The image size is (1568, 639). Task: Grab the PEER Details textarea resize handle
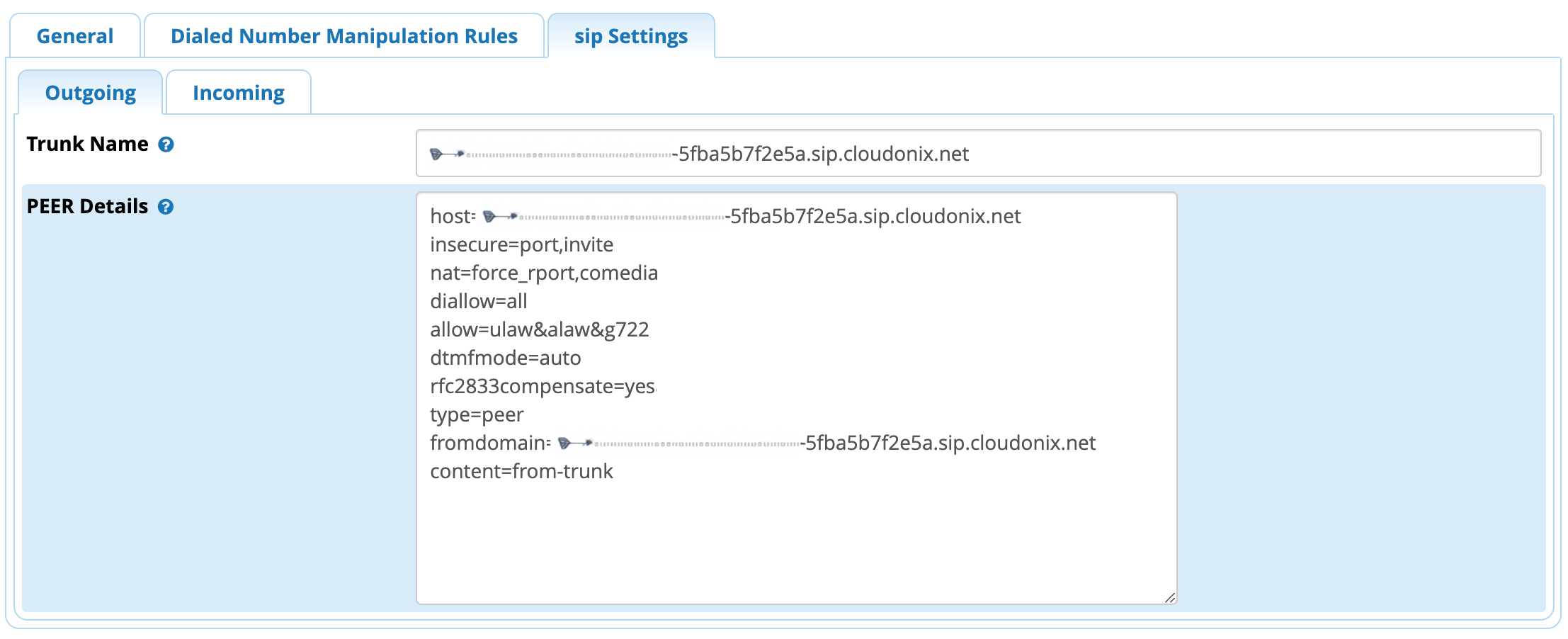pyautogui.click(x=1169, y=598)
